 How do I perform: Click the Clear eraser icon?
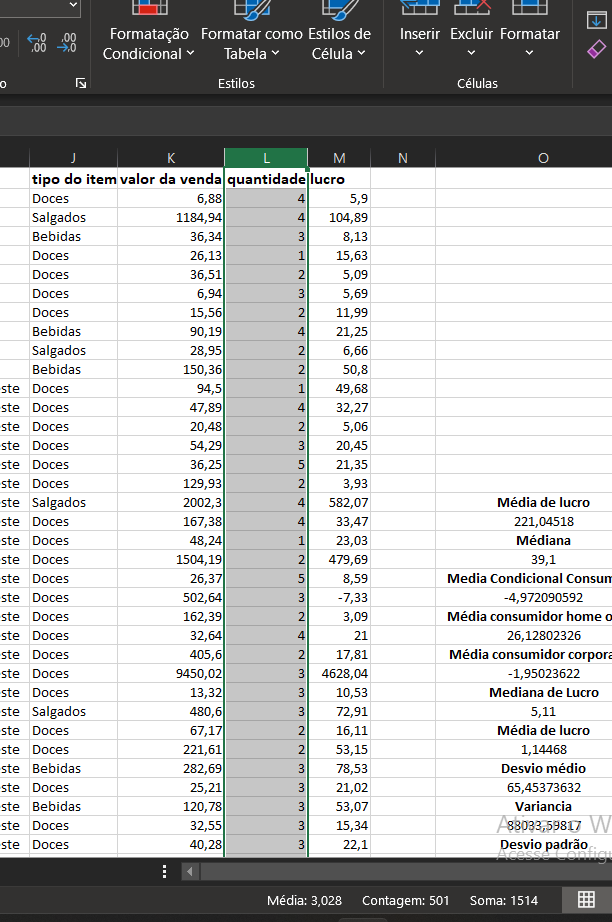pyautogui.click(x=597, y=49)
